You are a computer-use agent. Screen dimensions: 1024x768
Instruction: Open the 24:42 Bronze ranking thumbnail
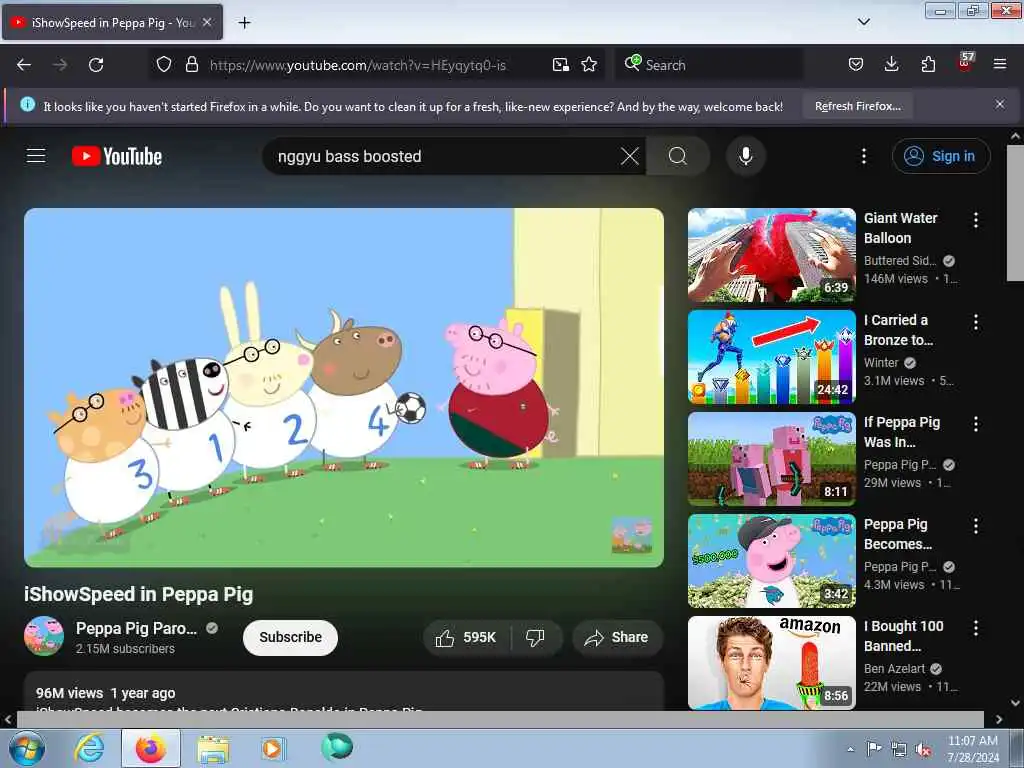tap(771, 357)
